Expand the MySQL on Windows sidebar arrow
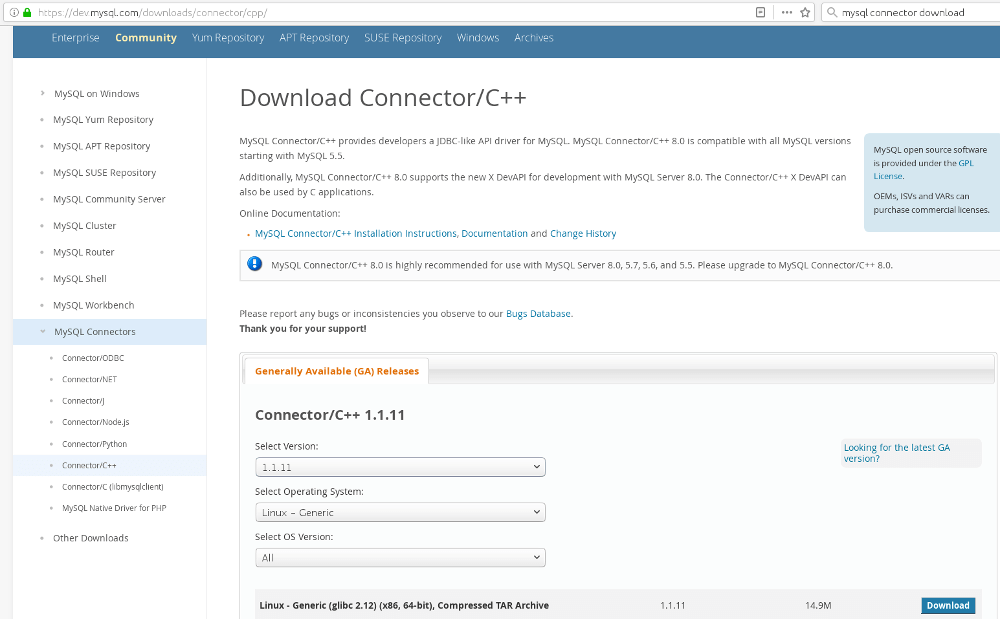Screen dimensions: 1000x619 [x=43, y=93]
